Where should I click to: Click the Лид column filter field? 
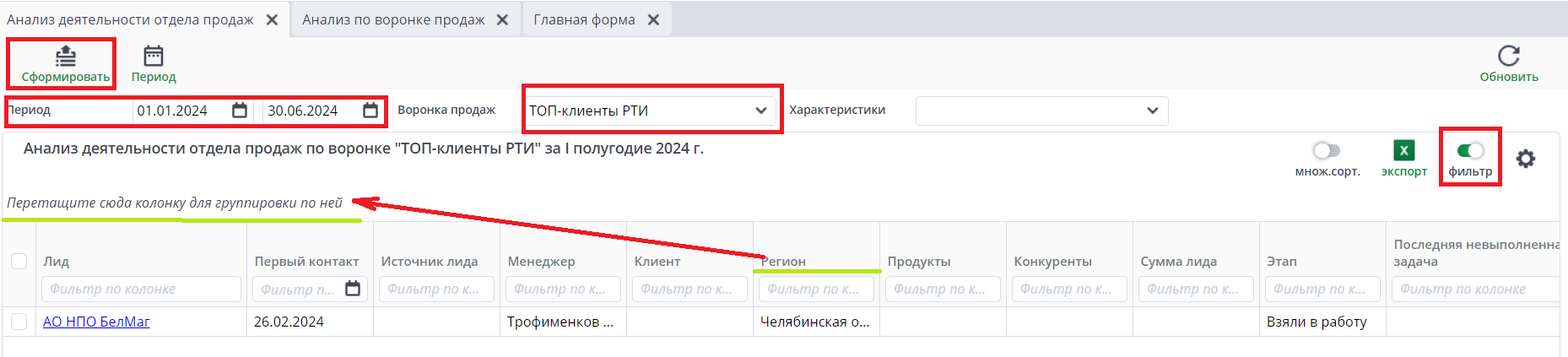pos(141,289)
